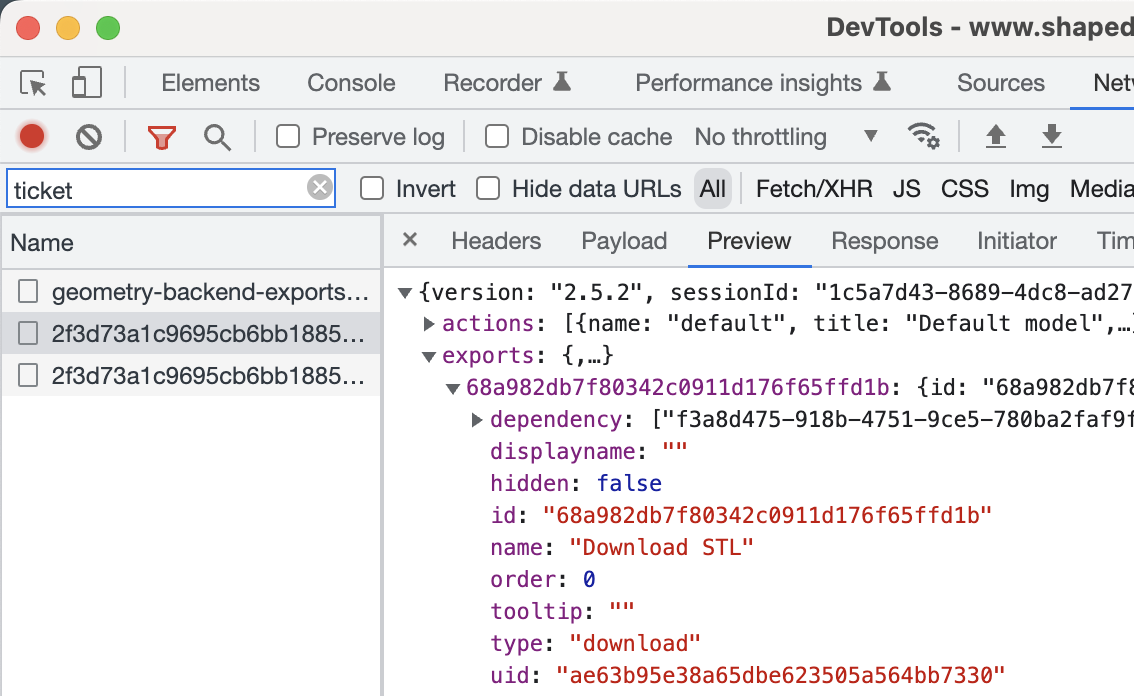Switch to the Console tab
The width and height of the screenshot is (1134, 696).
tap(351, 83)
